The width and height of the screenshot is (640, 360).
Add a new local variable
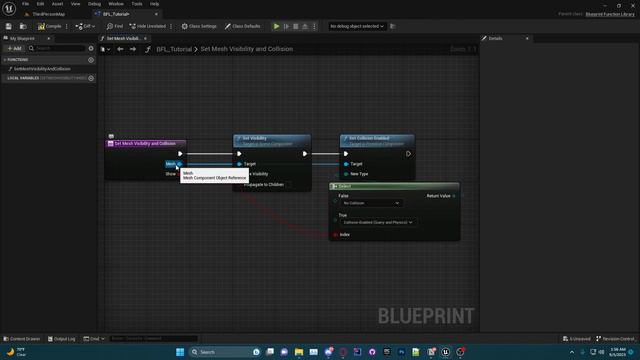coord(91,78)
